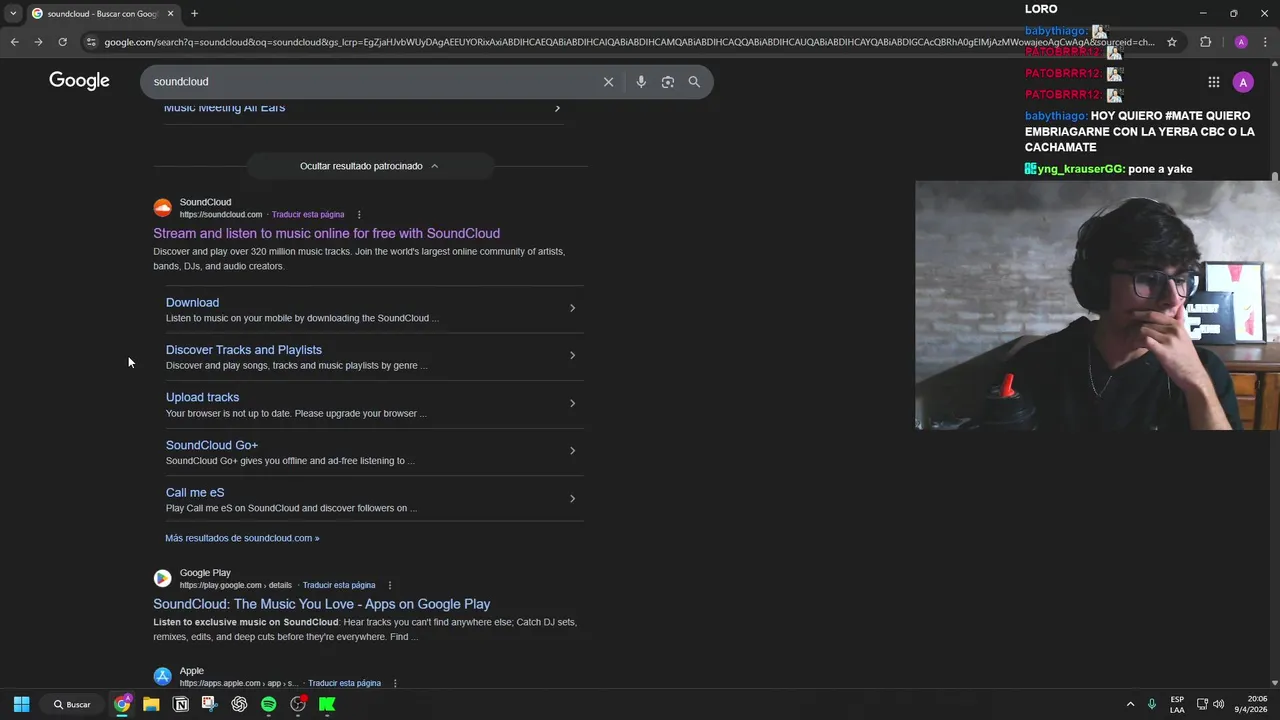Open the microphone tray icon
This screenshot has width=1280, height=720.
tap(1152, 704)
